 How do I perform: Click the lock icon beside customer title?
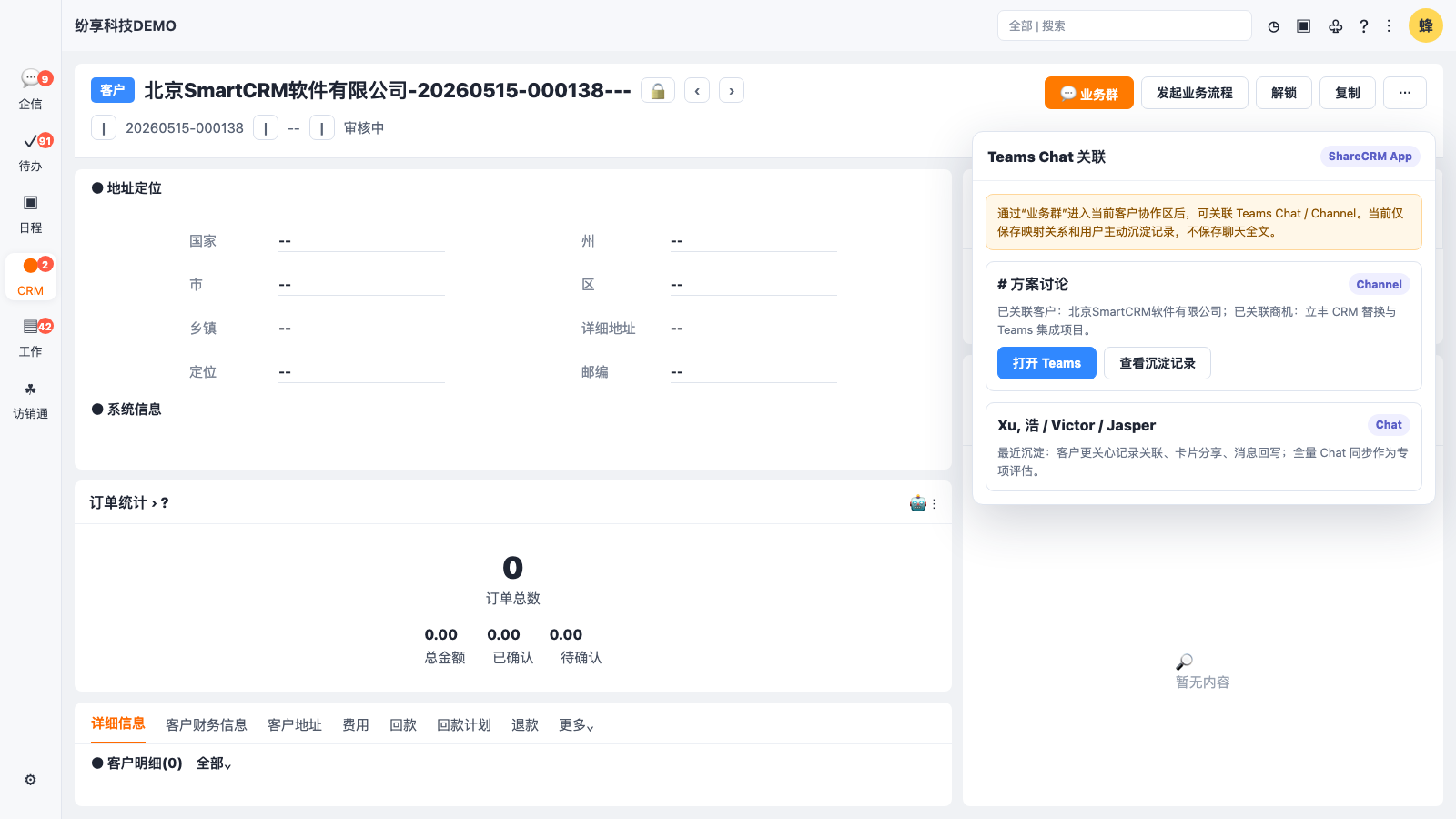click(x=658, y=91)
